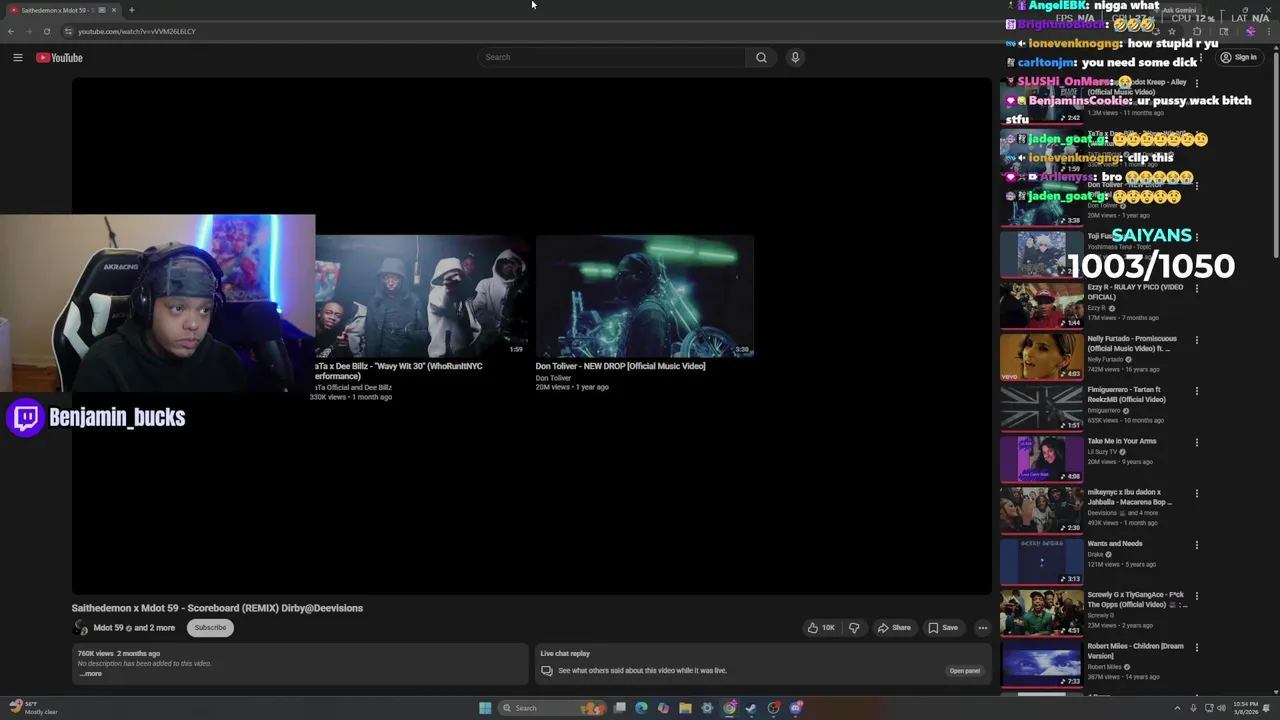
Task: Open options menu for Fimiguerrero Tartan video
Action: pos(1196,391)
